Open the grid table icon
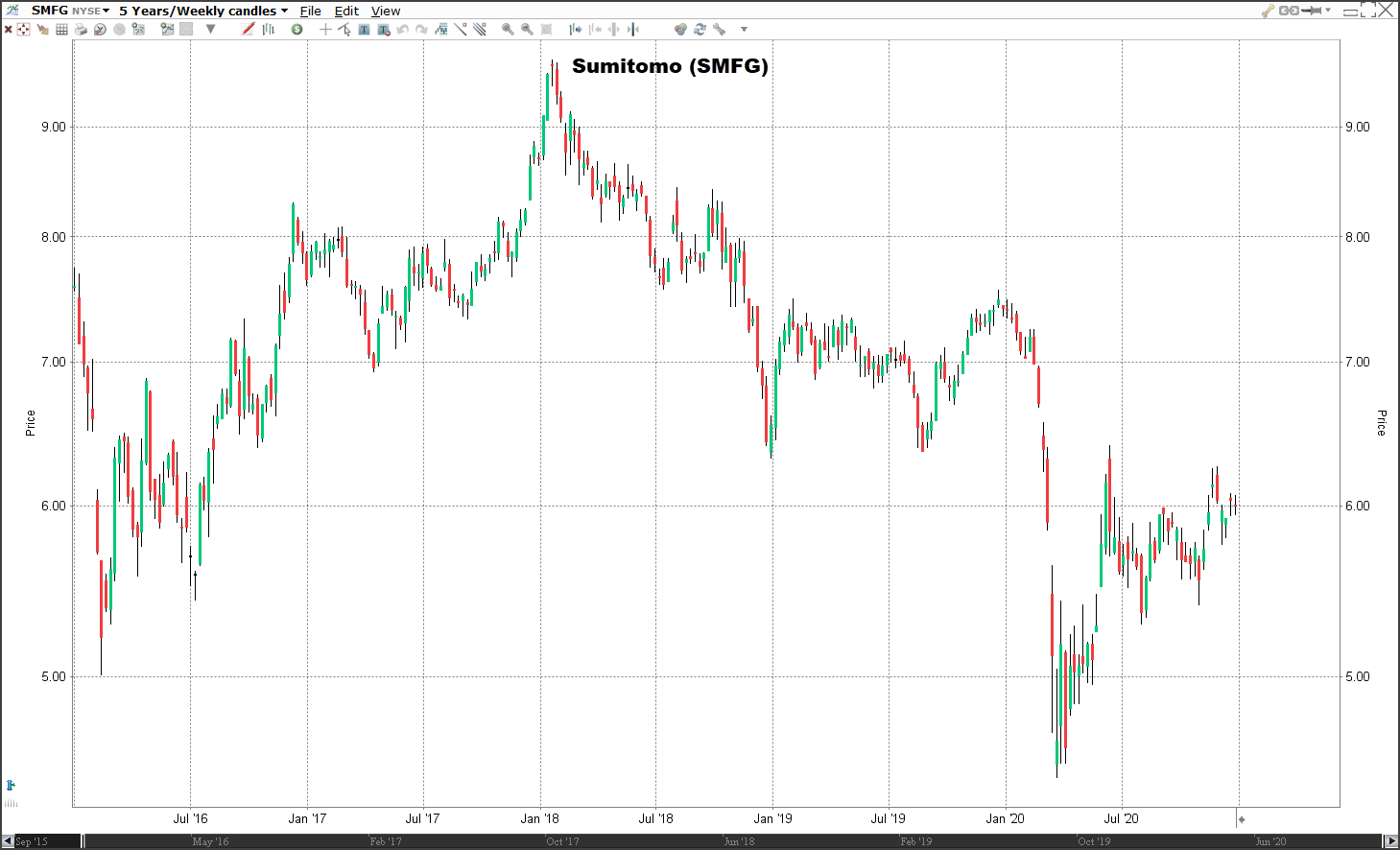1400x850 pixels. click(61, 29)
